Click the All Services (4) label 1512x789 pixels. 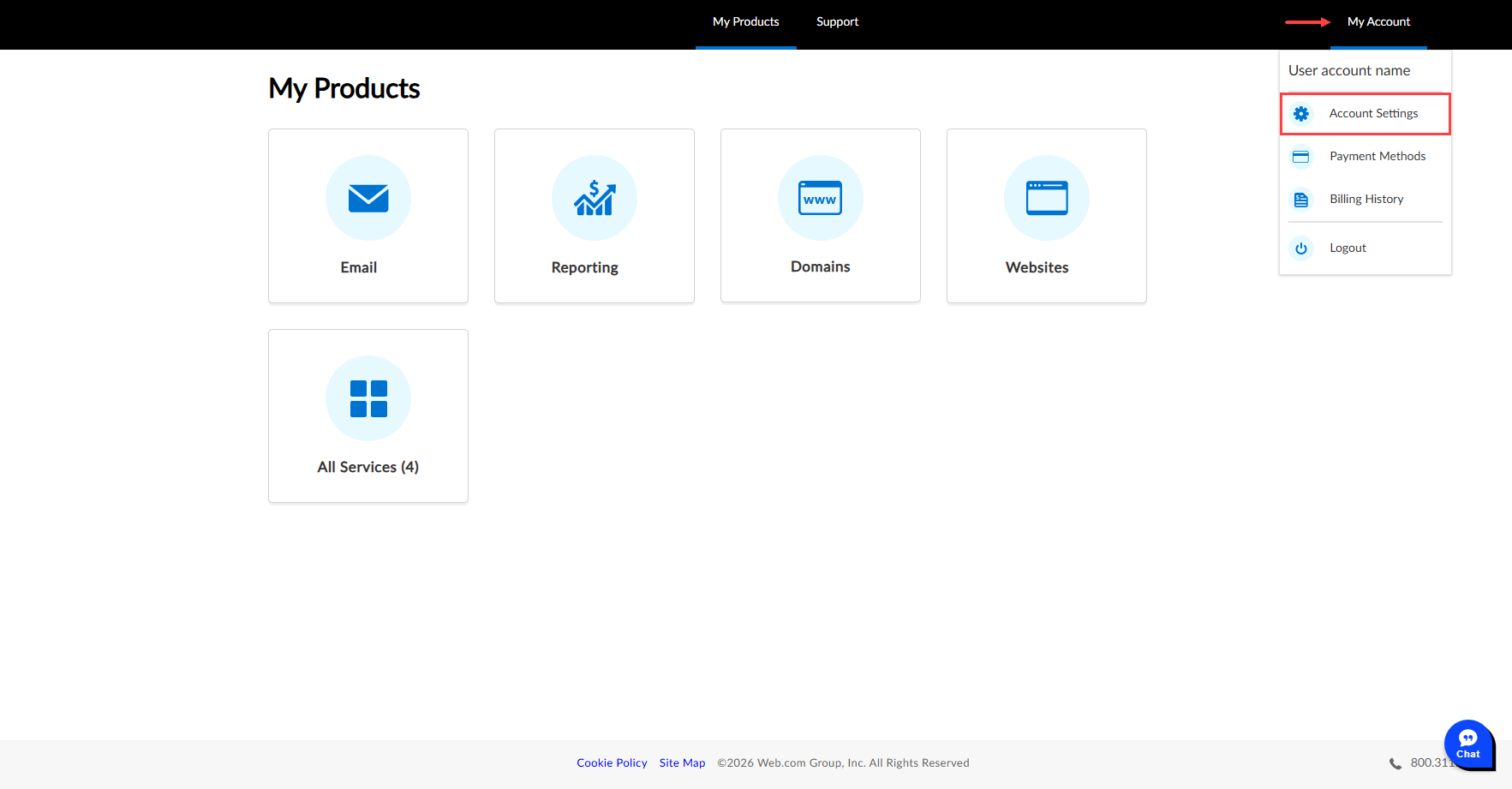coord(368,467)
